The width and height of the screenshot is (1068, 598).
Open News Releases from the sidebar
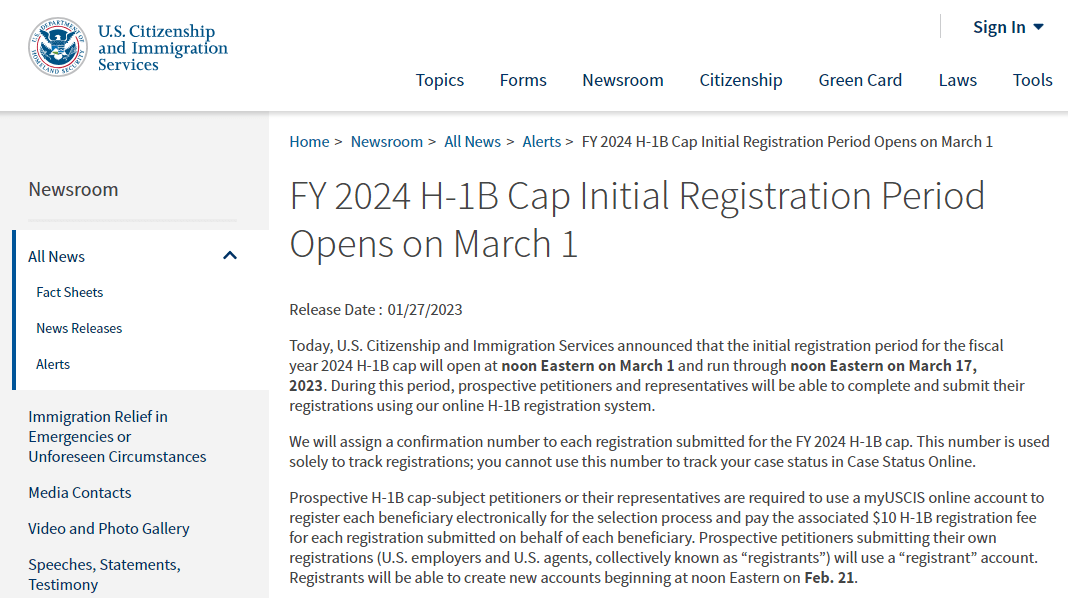tap(79, 327)
